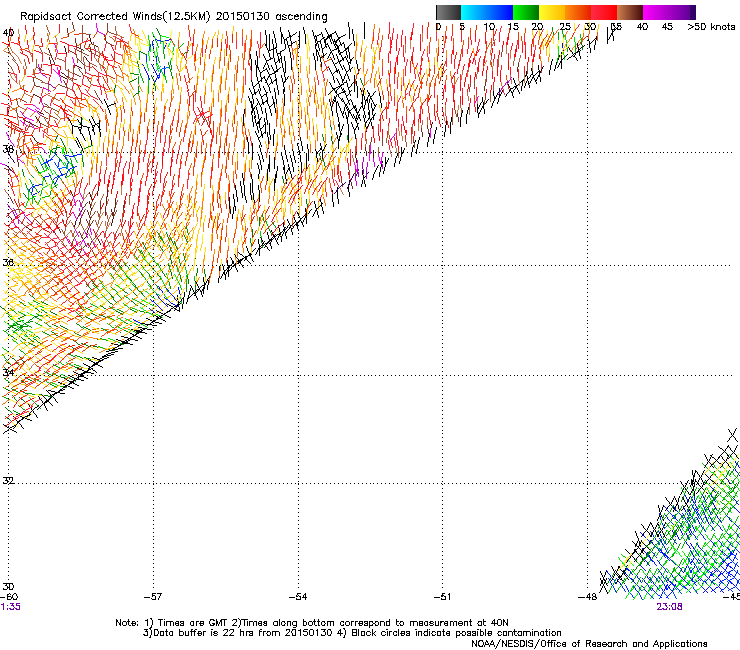Click the '>50 knots' legend label
Screen dimensions: 740x650
pos(711,27)
